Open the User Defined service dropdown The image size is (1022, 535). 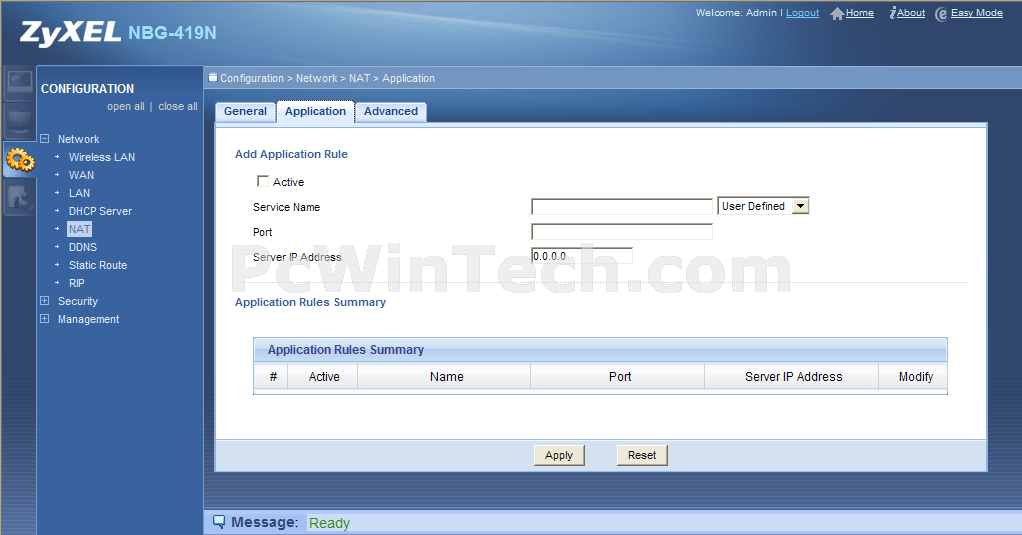point(763,206)
